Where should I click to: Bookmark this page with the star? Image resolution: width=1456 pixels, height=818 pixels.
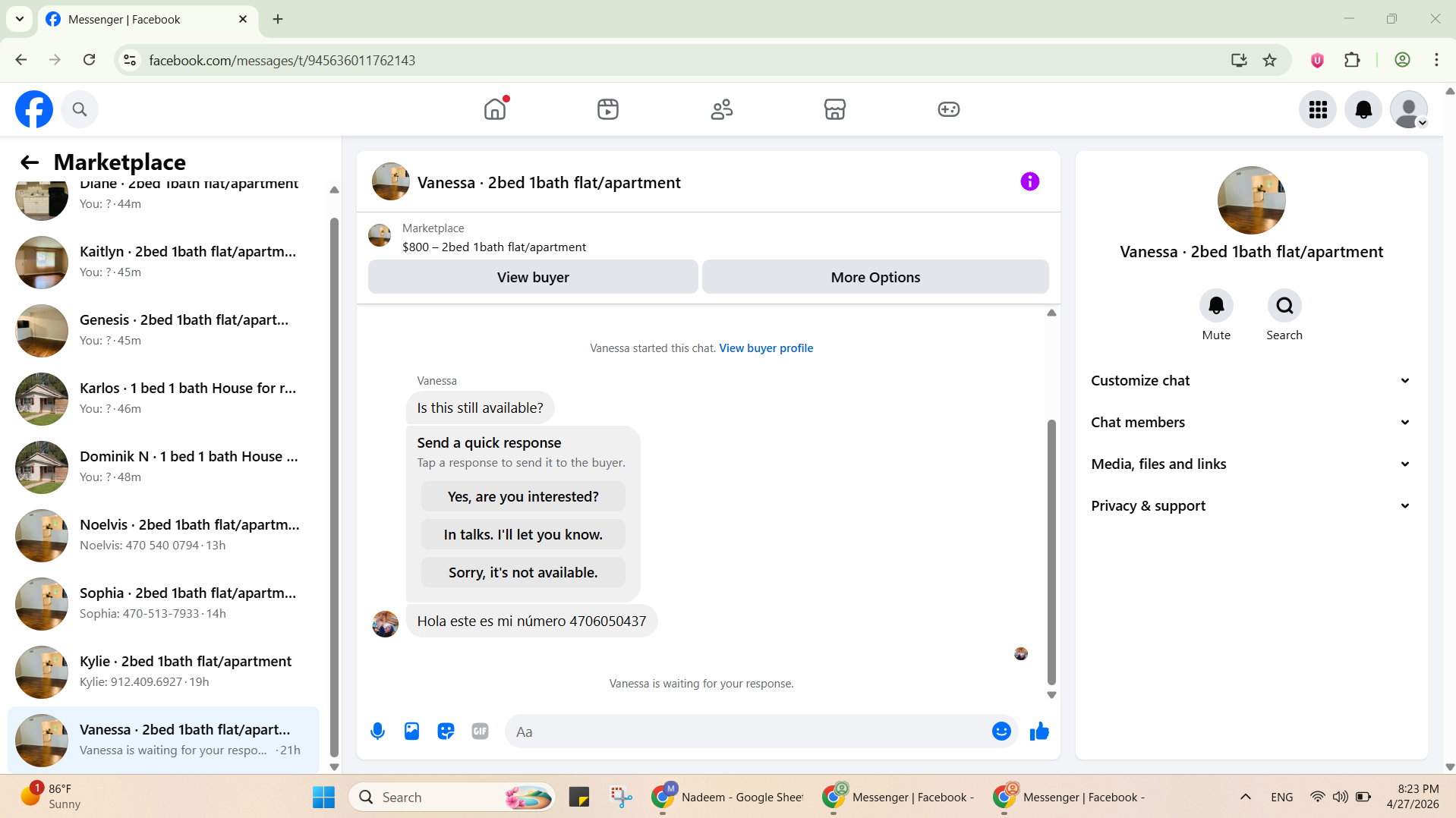click(x=1269, y=60)
